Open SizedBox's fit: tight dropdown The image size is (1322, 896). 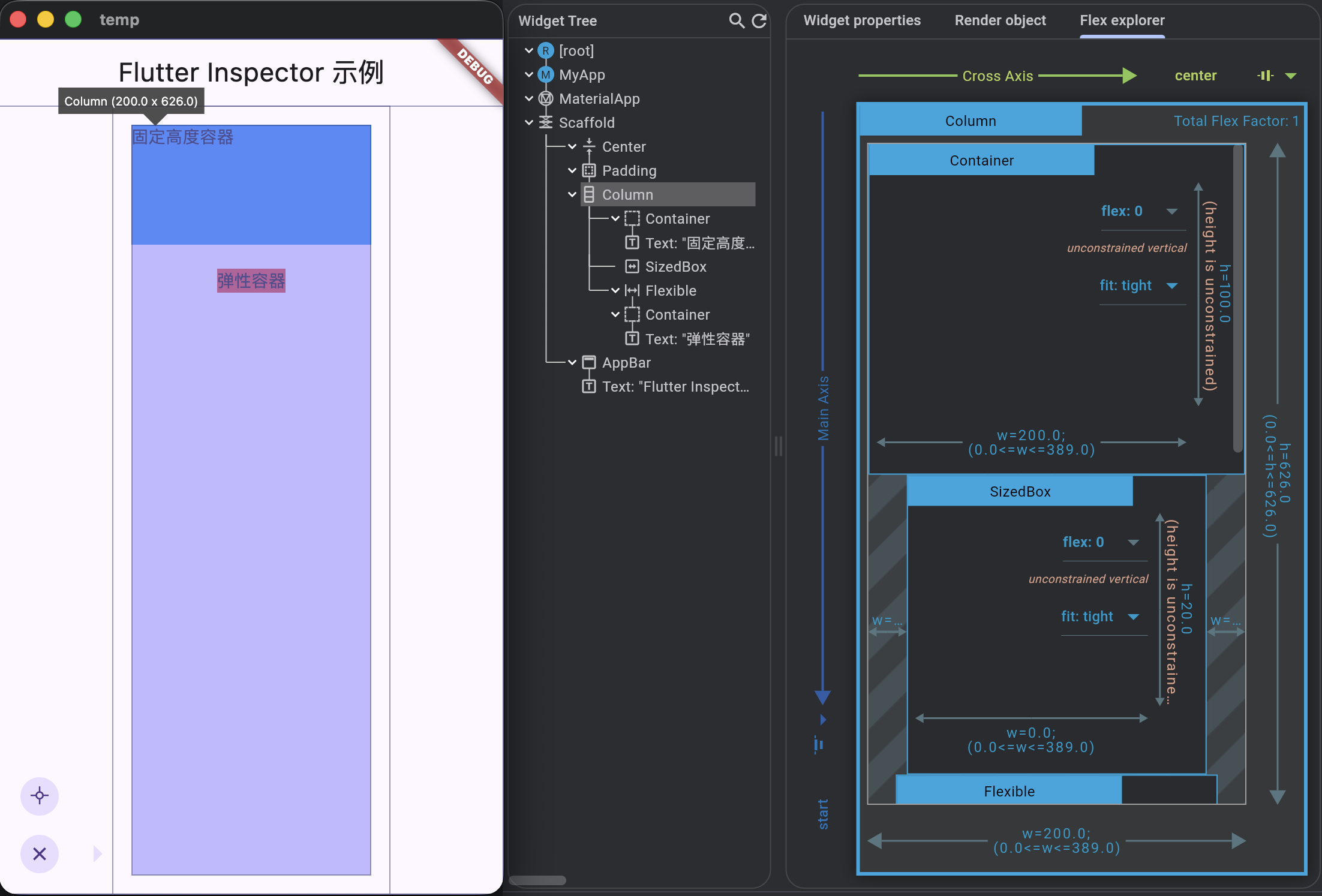click(x=1104, y=617)
